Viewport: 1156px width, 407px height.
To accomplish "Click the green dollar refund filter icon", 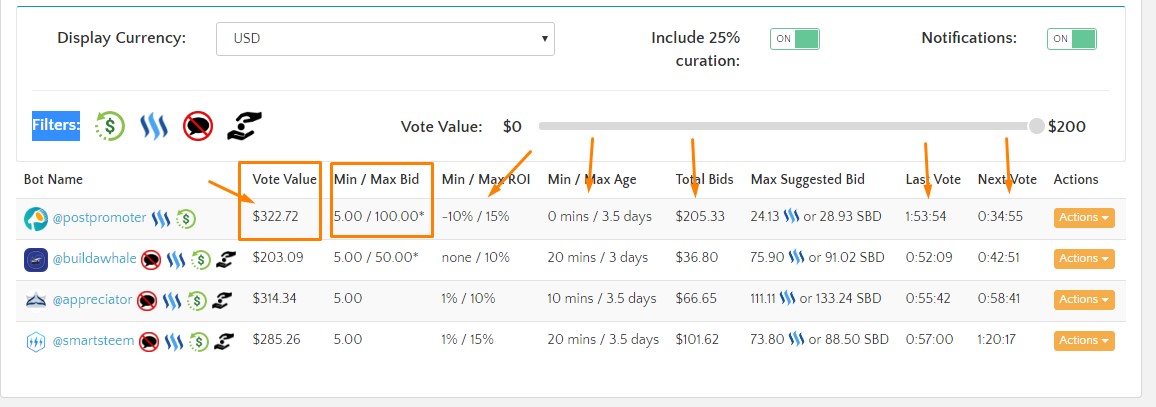I will [110, 126].
